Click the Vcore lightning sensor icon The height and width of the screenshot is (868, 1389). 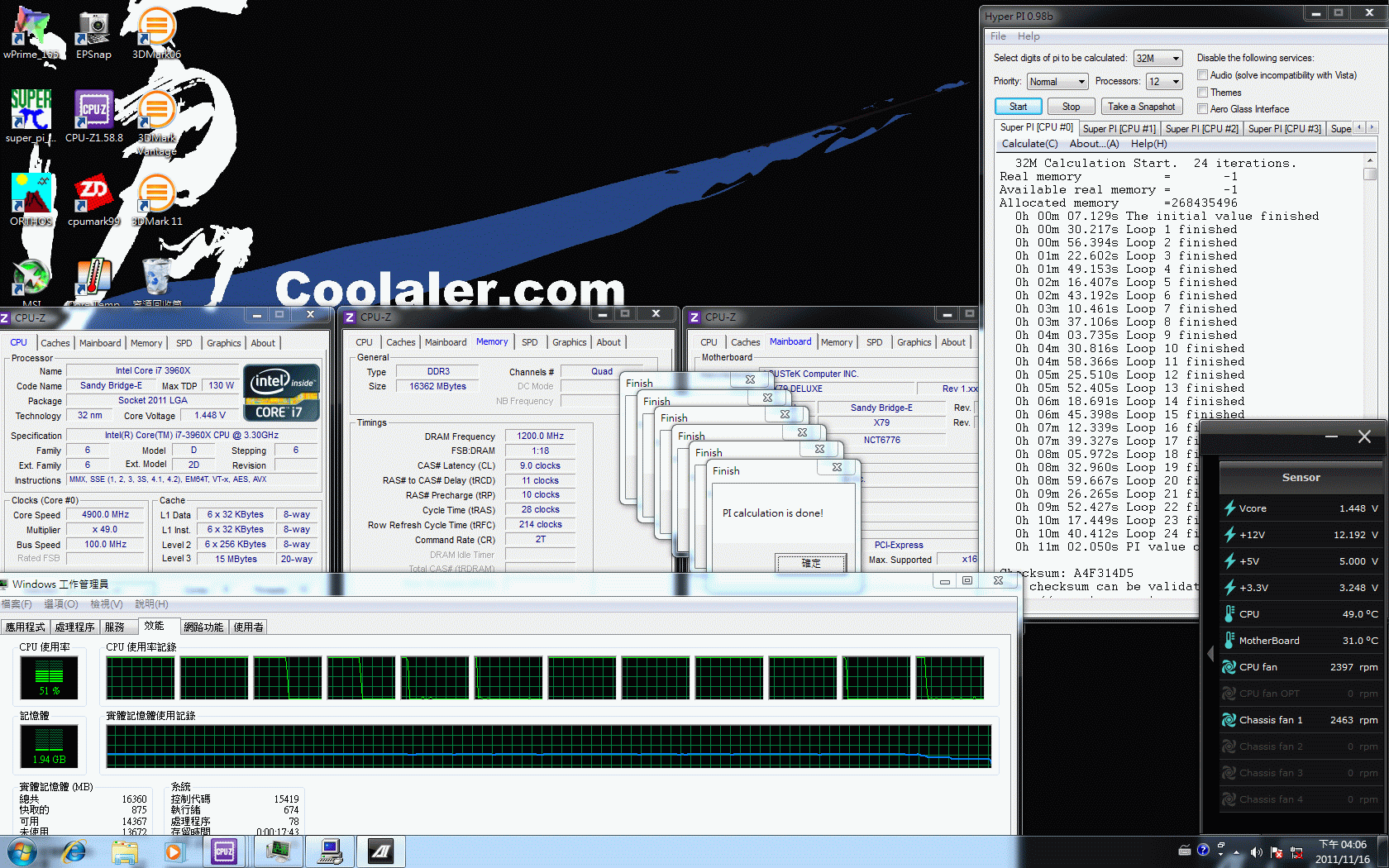pos(1229,508)
